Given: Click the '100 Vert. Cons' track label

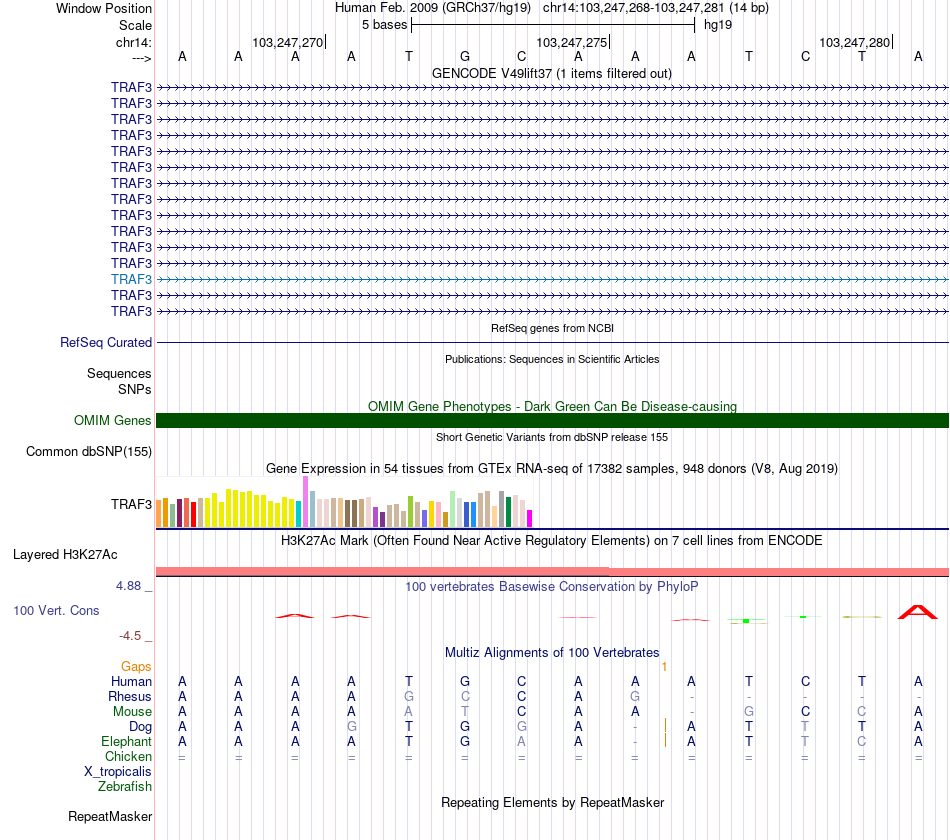Looking at the screenshot, I should click(56, 610).
